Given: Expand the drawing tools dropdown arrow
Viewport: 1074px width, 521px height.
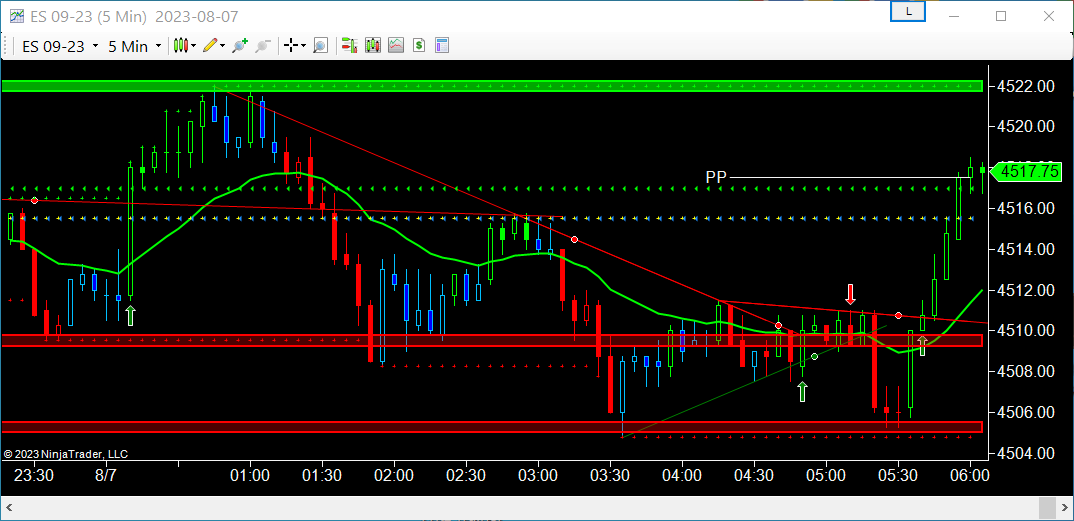Looking at the screenshot, I should click(x=223, y=46).
